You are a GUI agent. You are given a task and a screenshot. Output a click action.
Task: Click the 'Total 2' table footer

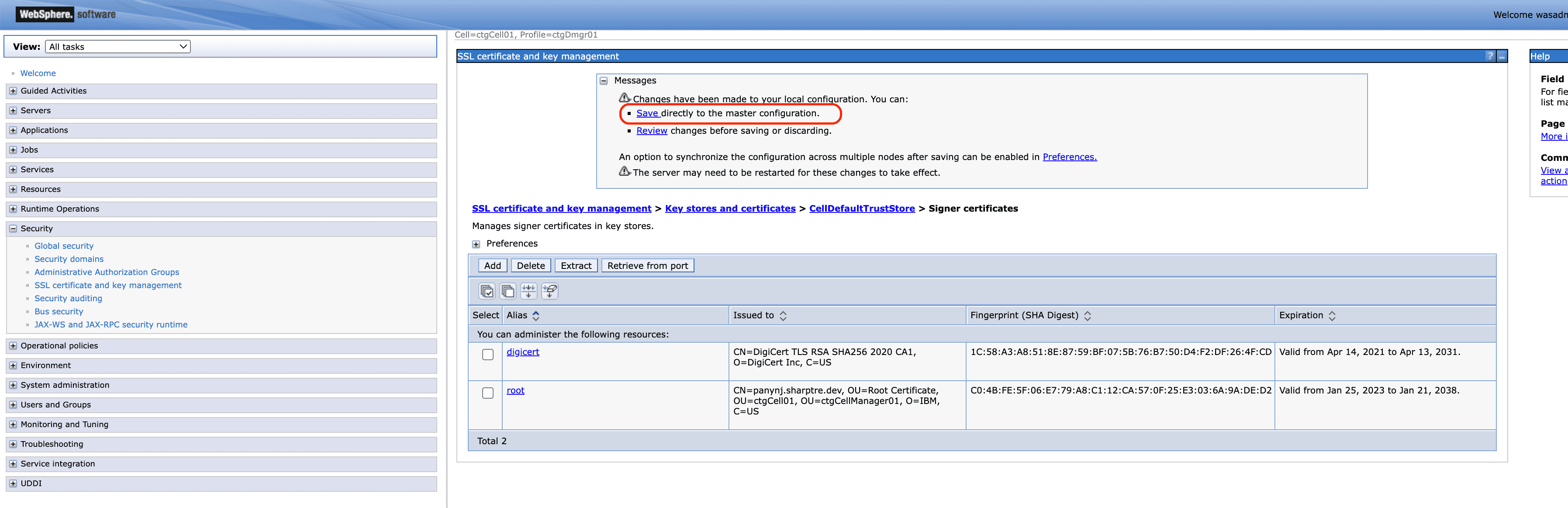click(492, 441)
